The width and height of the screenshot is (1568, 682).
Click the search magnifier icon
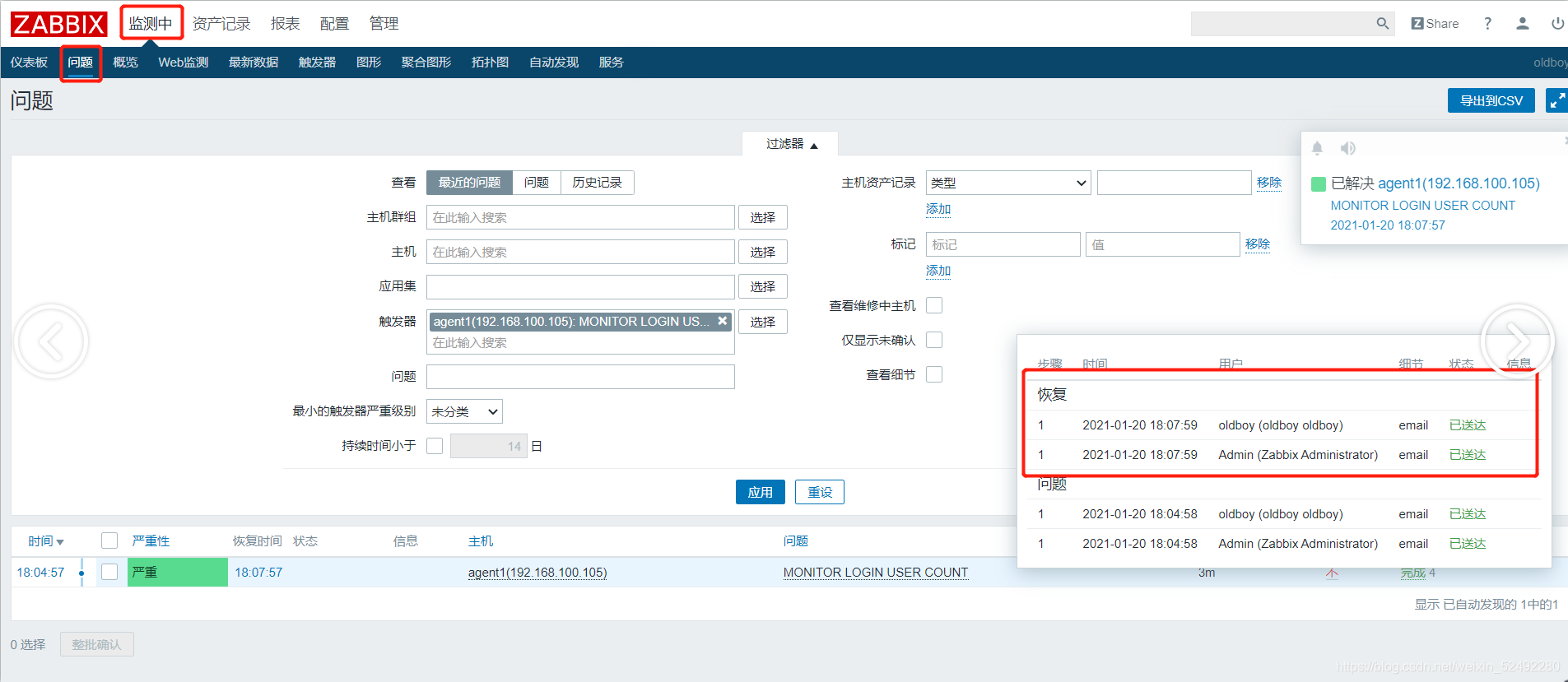click(x=1383, y=24)
